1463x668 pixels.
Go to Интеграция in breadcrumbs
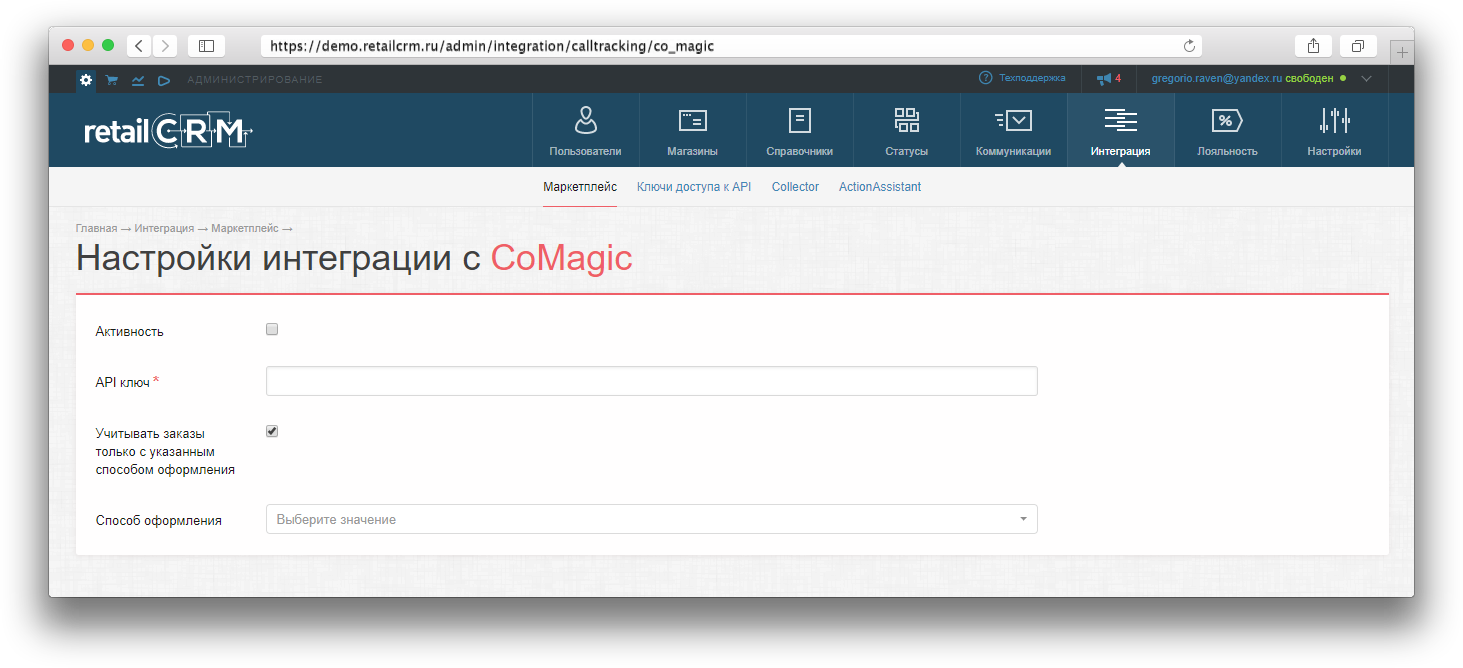point(164,229)
